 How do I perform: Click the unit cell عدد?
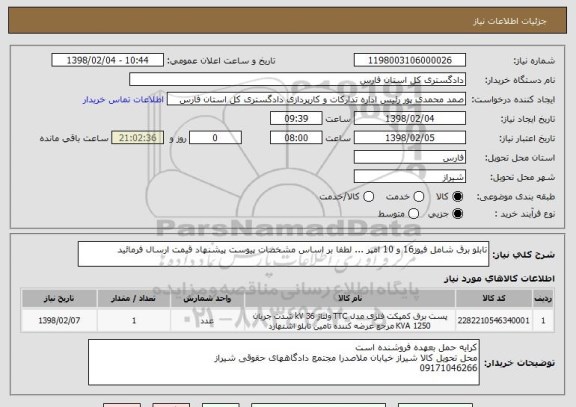207,321
